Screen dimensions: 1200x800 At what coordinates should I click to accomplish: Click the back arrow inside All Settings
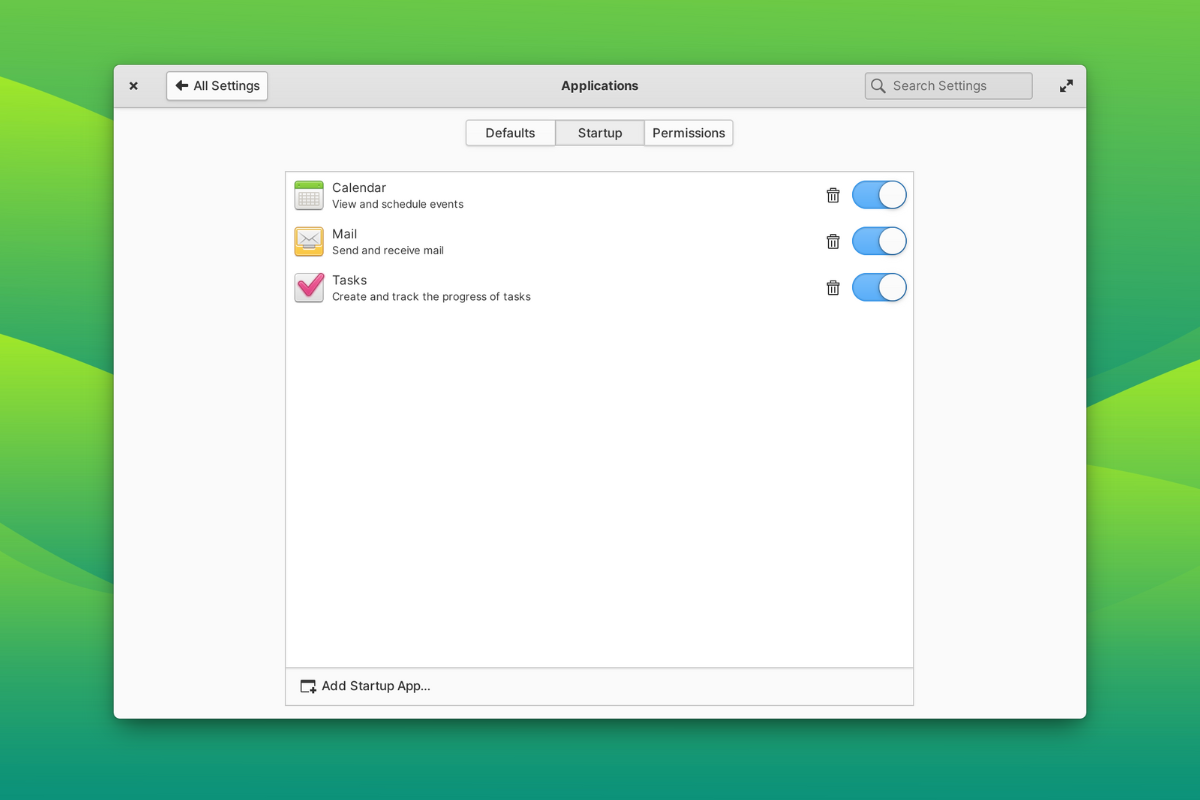coord(180,86)
